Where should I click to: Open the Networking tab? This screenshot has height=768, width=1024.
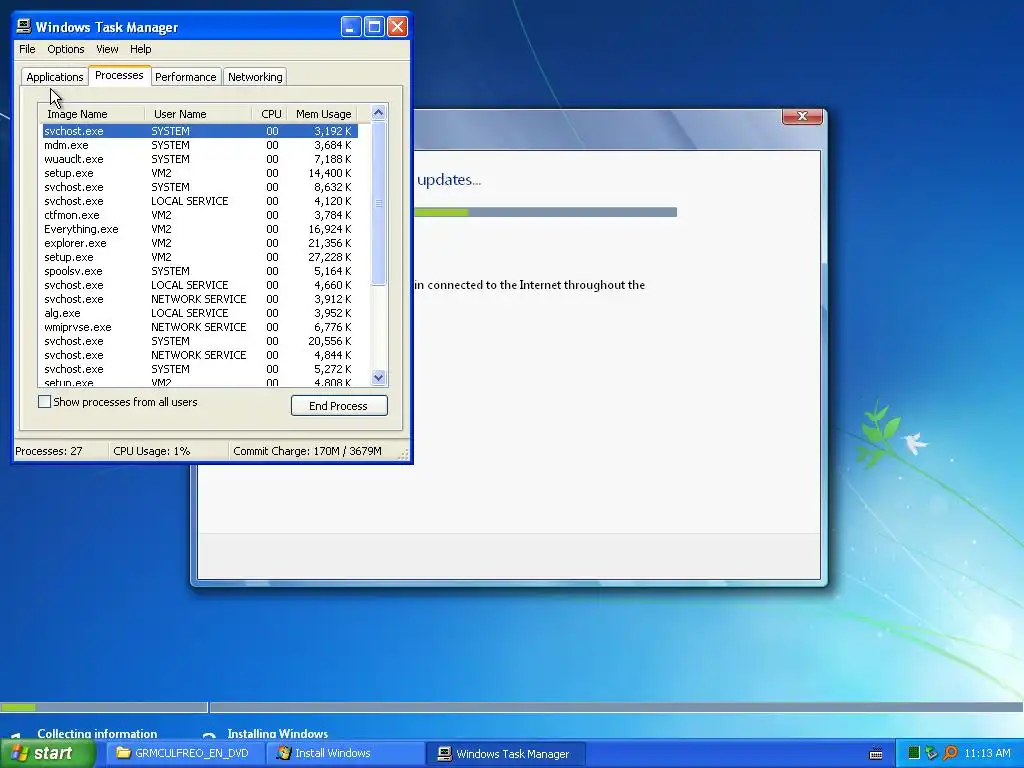pos(255,77)
